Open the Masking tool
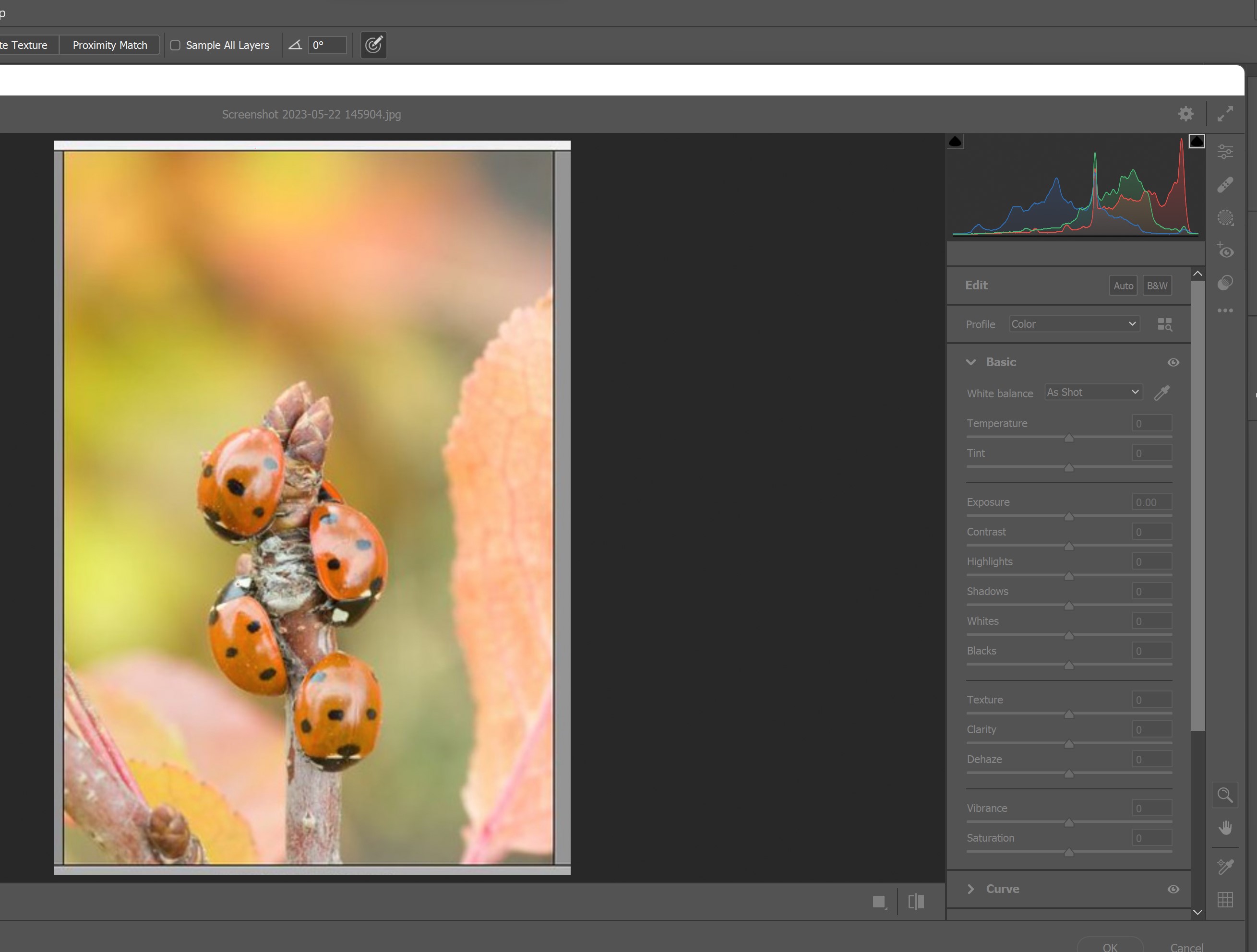Viewport: 1257px width, 952px height. (1225, 217)
